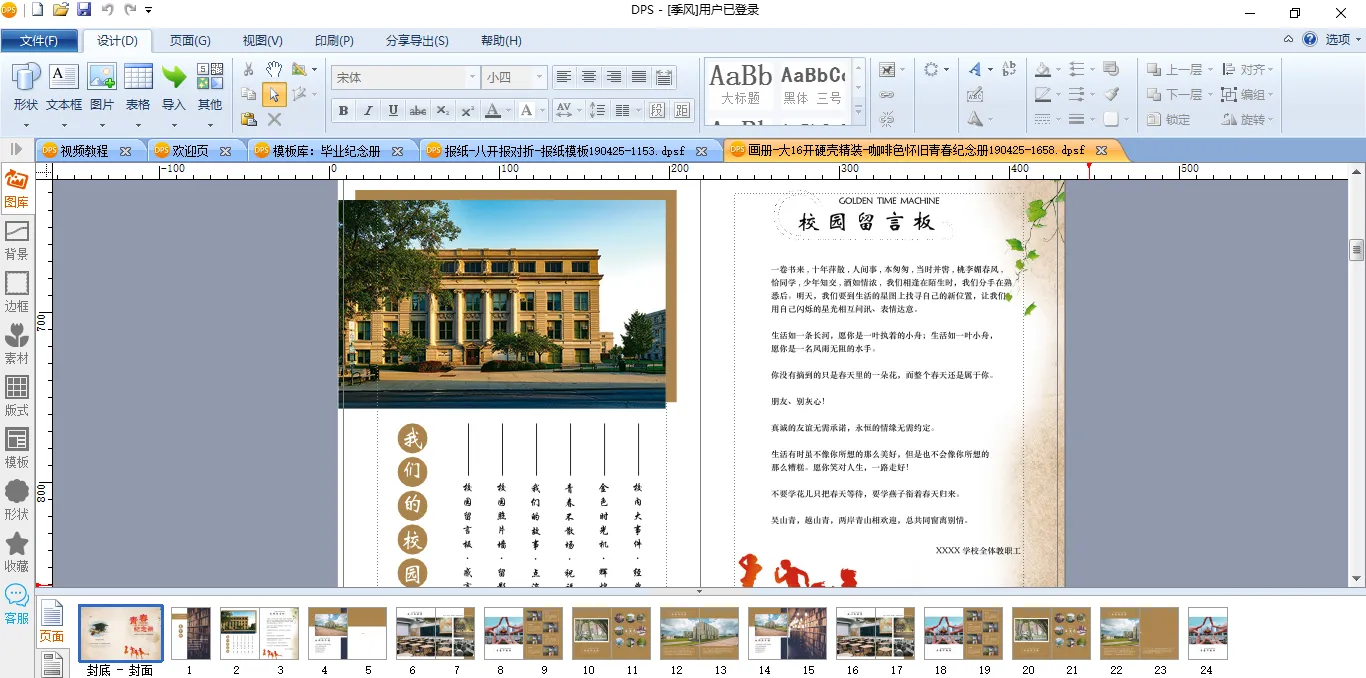The image size is (1366, 678).
Task: Open the 图库 gallery sidebar panel
Action: pos(17,189)
